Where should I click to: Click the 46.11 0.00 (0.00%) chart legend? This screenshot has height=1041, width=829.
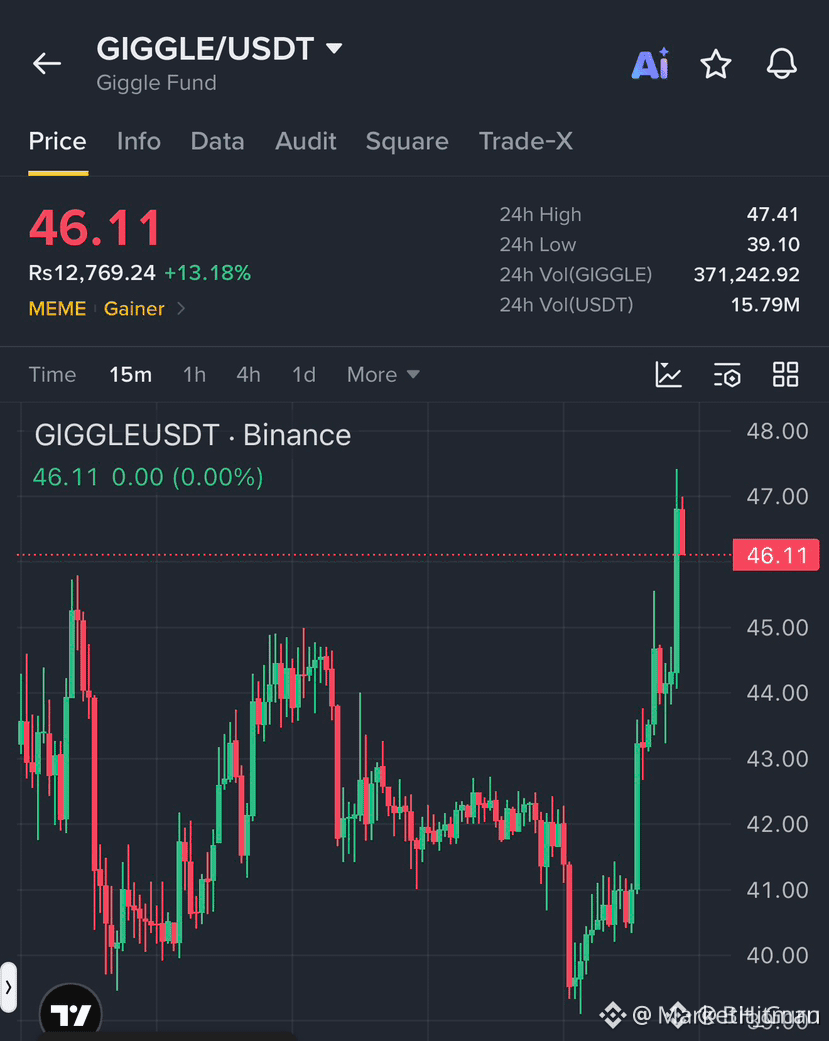148,477
